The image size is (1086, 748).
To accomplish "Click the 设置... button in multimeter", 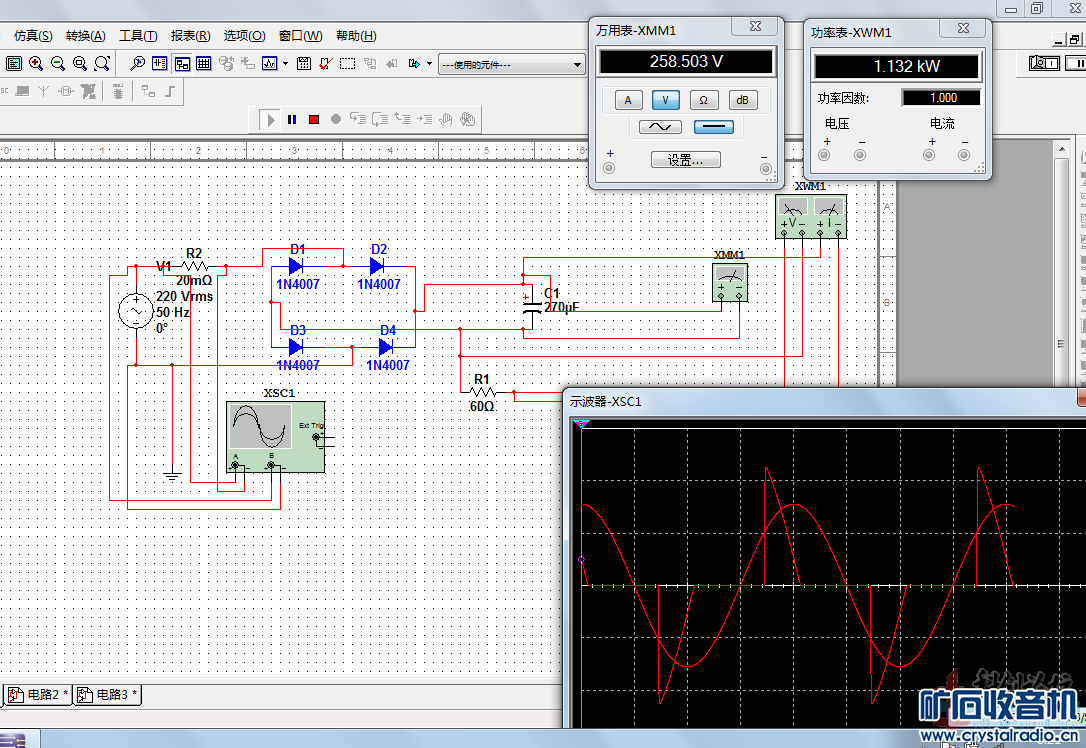I will pos(686,160).
